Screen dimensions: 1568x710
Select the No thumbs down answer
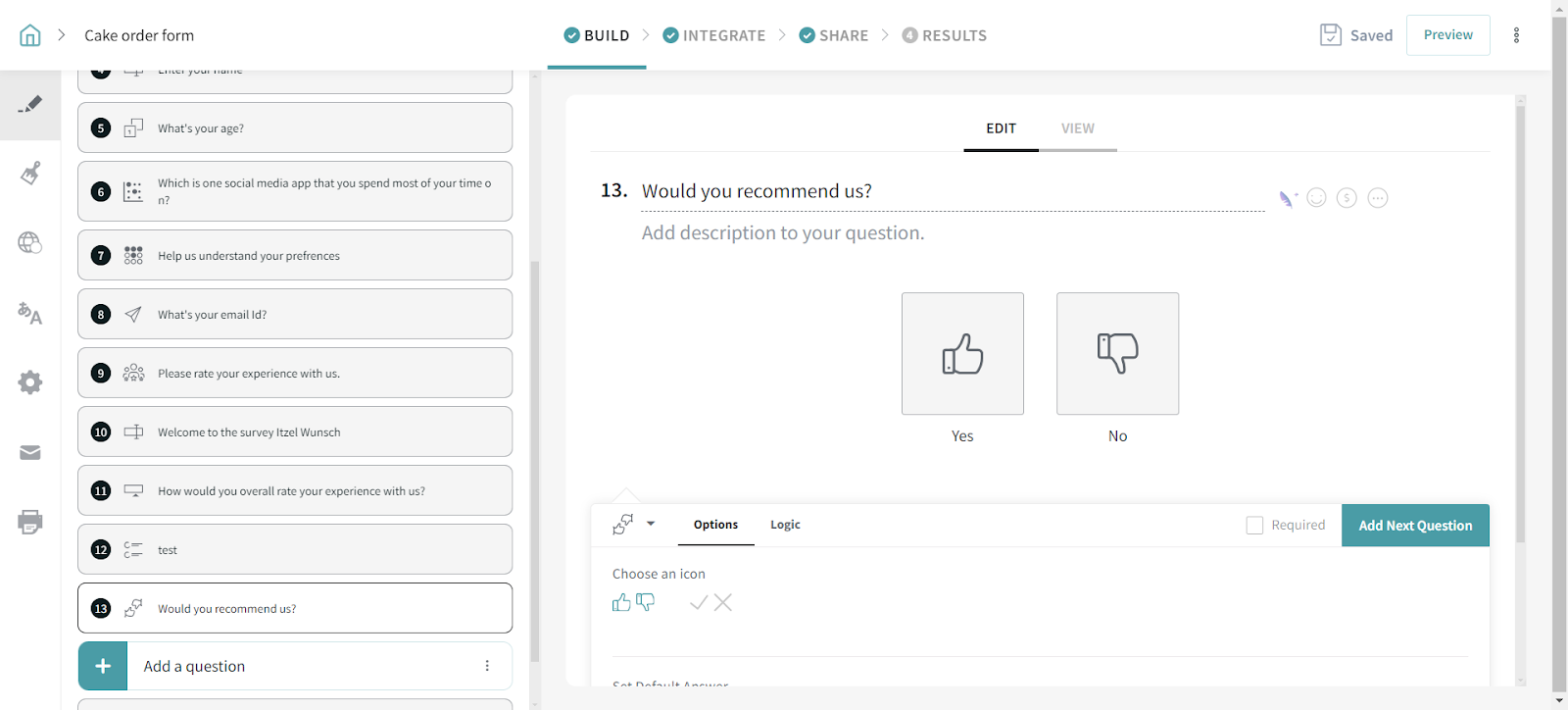click(x=1117, y=354)
